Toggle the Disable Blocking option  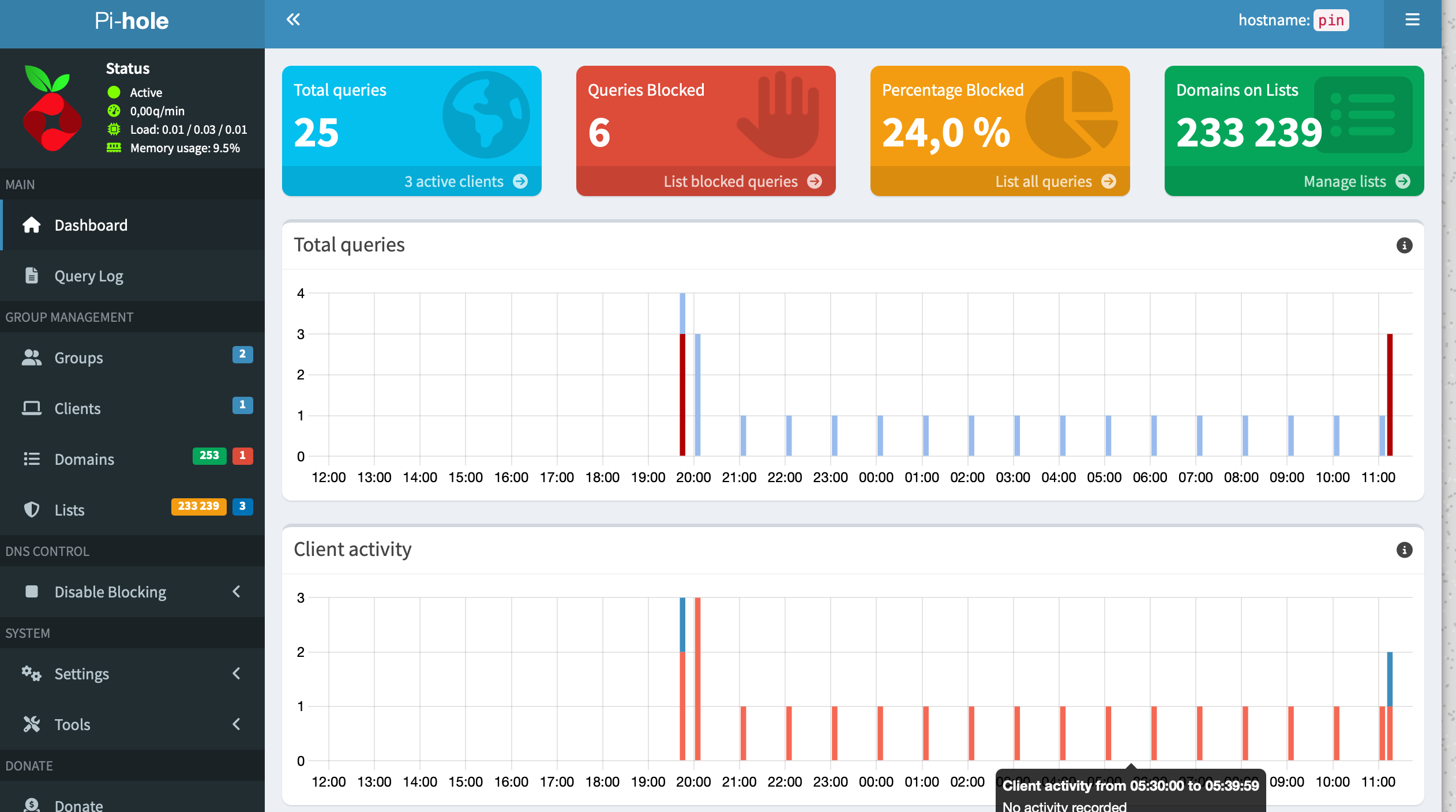pyautogui.click(x=110, y=592)
